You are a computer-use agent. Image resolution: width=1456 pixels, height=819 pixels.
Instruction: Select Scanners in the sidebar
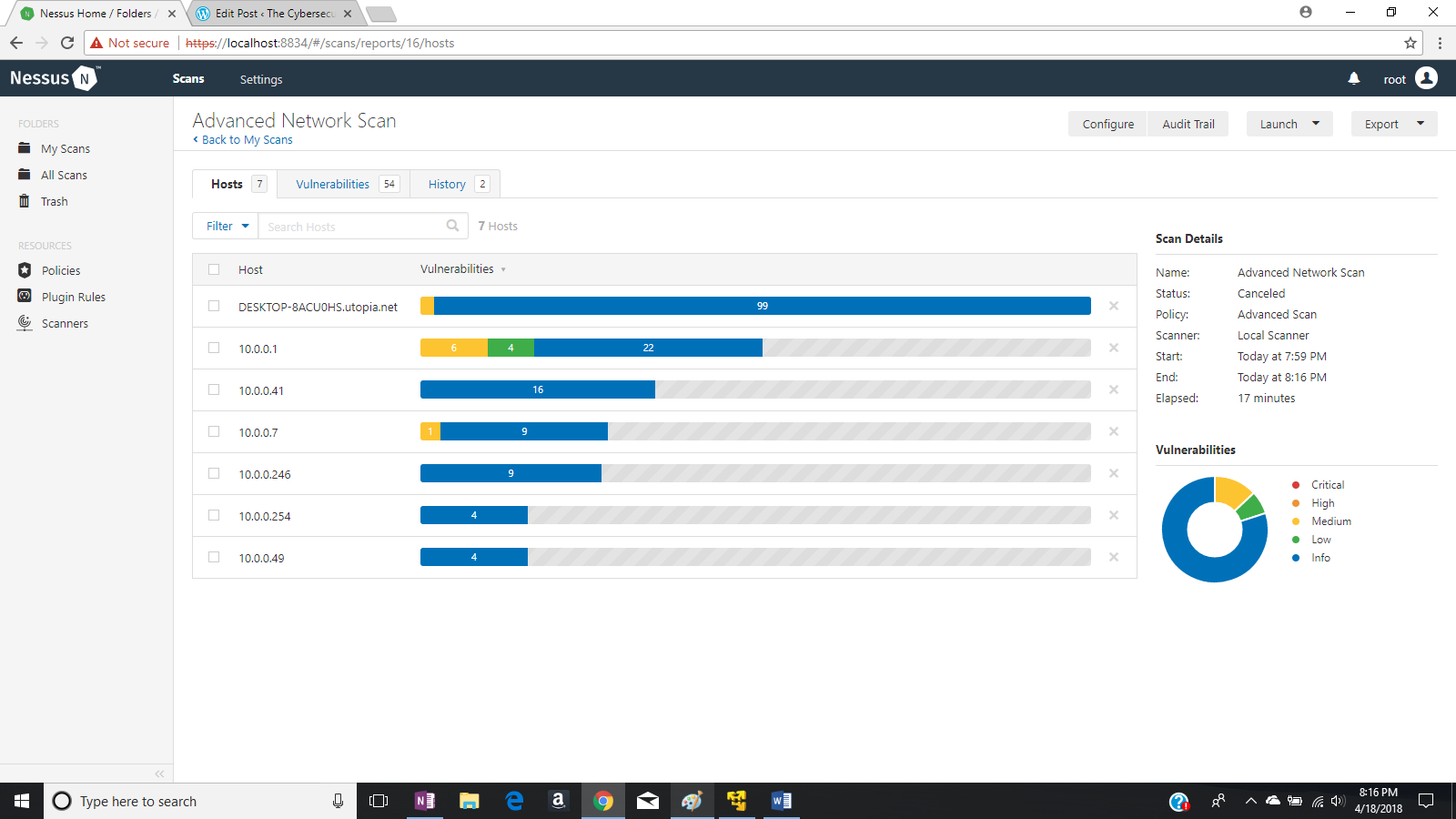click(65, 322)
